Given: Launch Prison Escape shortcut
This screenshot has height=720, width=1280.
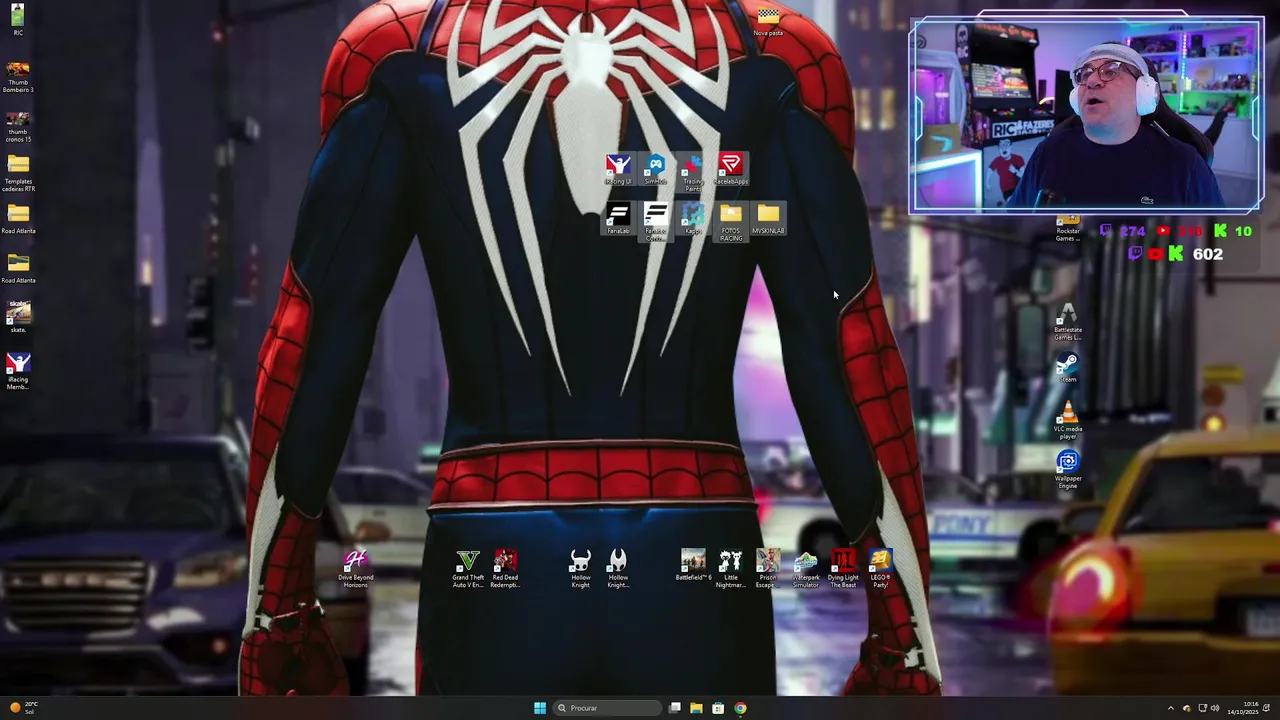Looking at the screenshot, I should point(767,569).
